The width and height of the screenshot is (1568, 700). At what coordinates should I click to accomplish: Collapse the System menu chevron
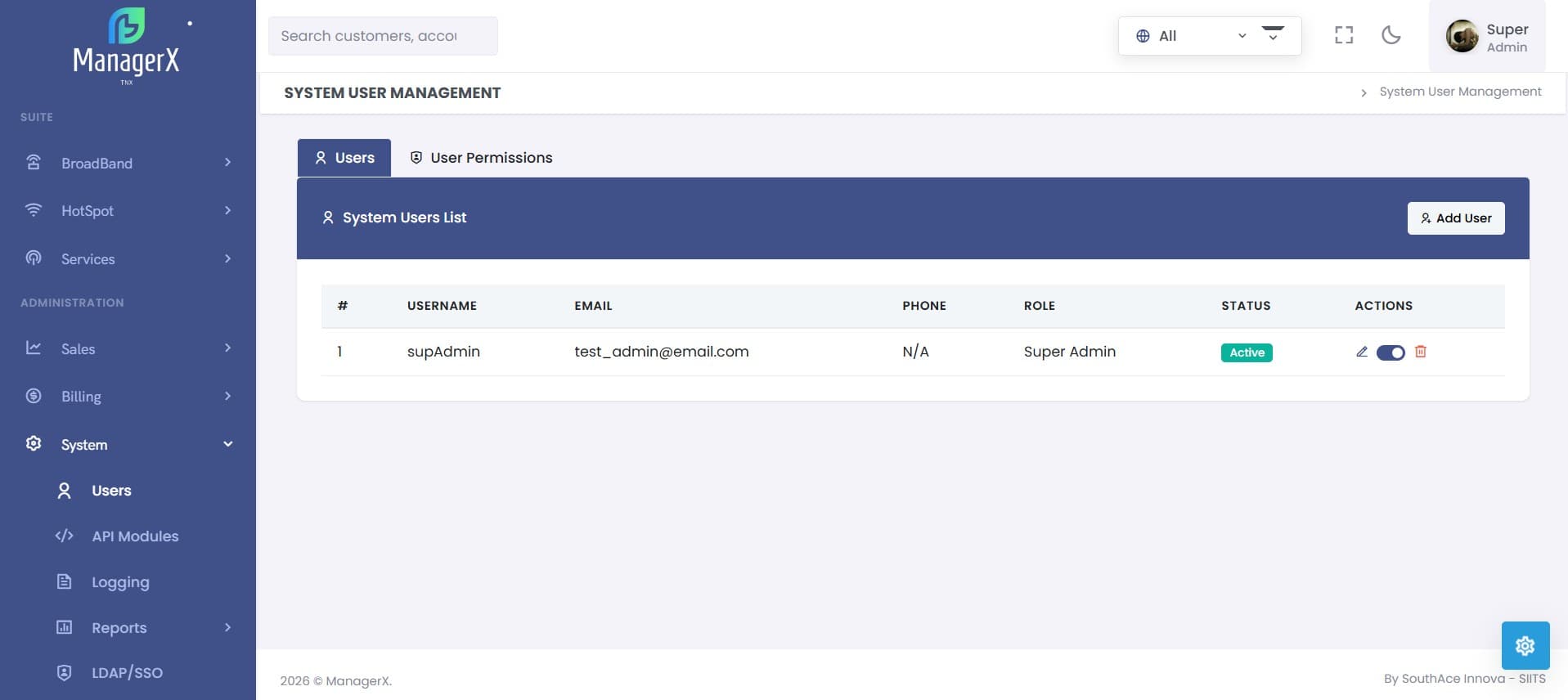pos(228,444)
